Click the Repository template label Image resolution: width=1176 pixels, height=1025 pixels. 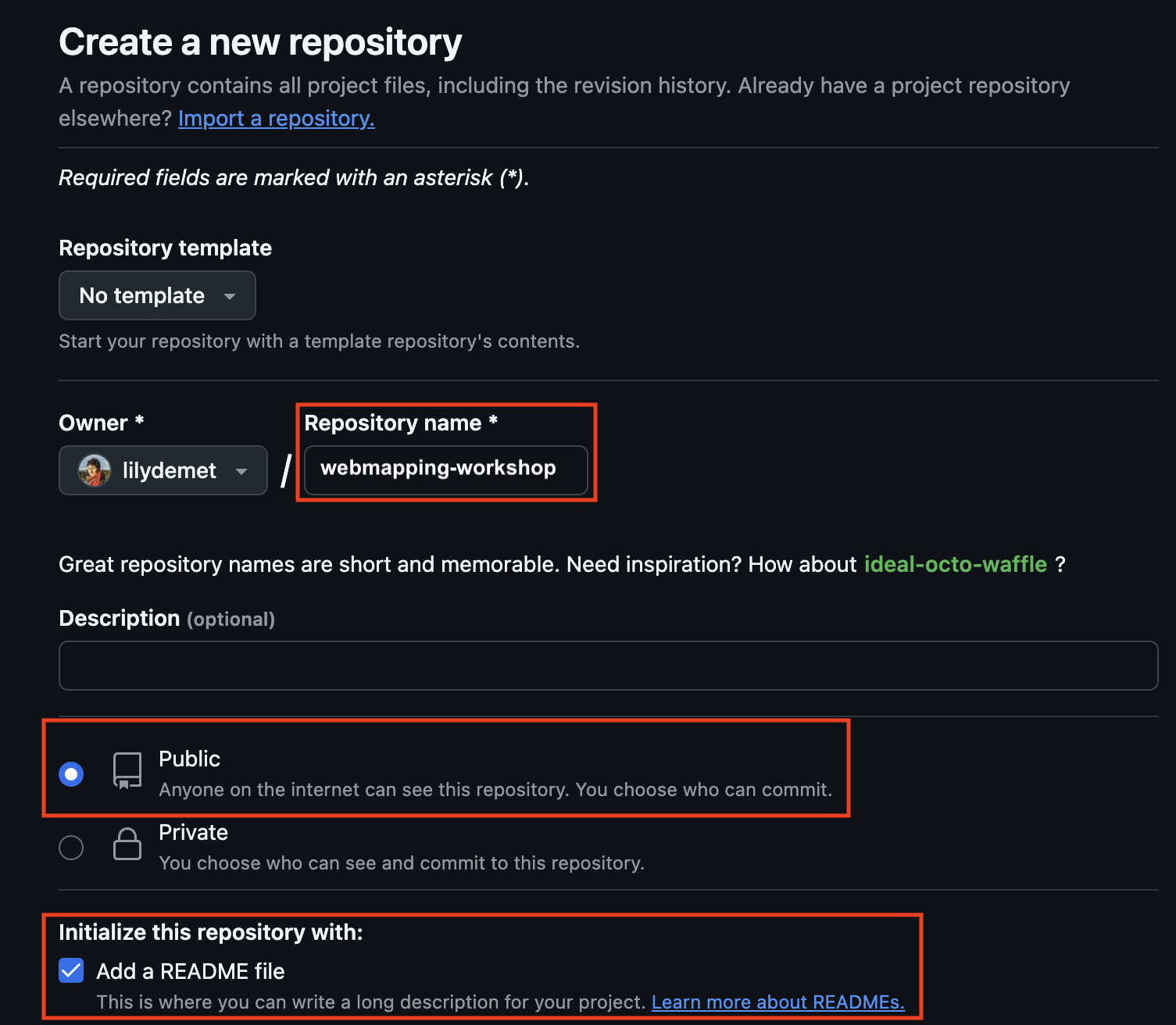pos(166,248)
